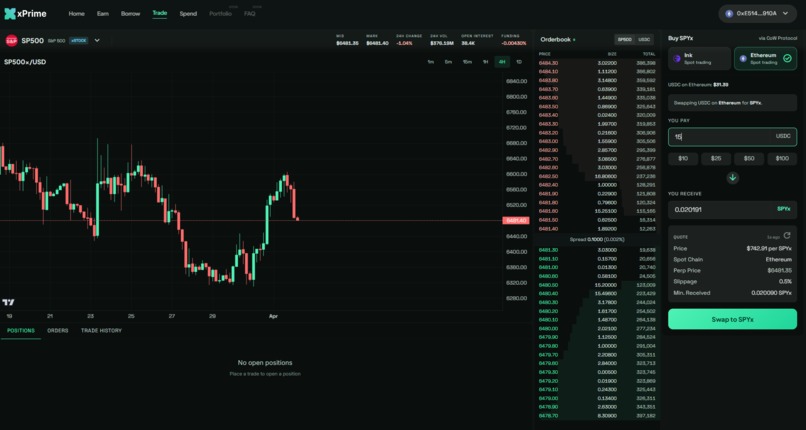Select the Ink Spot trading option
Viewport: 806px width, 430px height.
699,59
